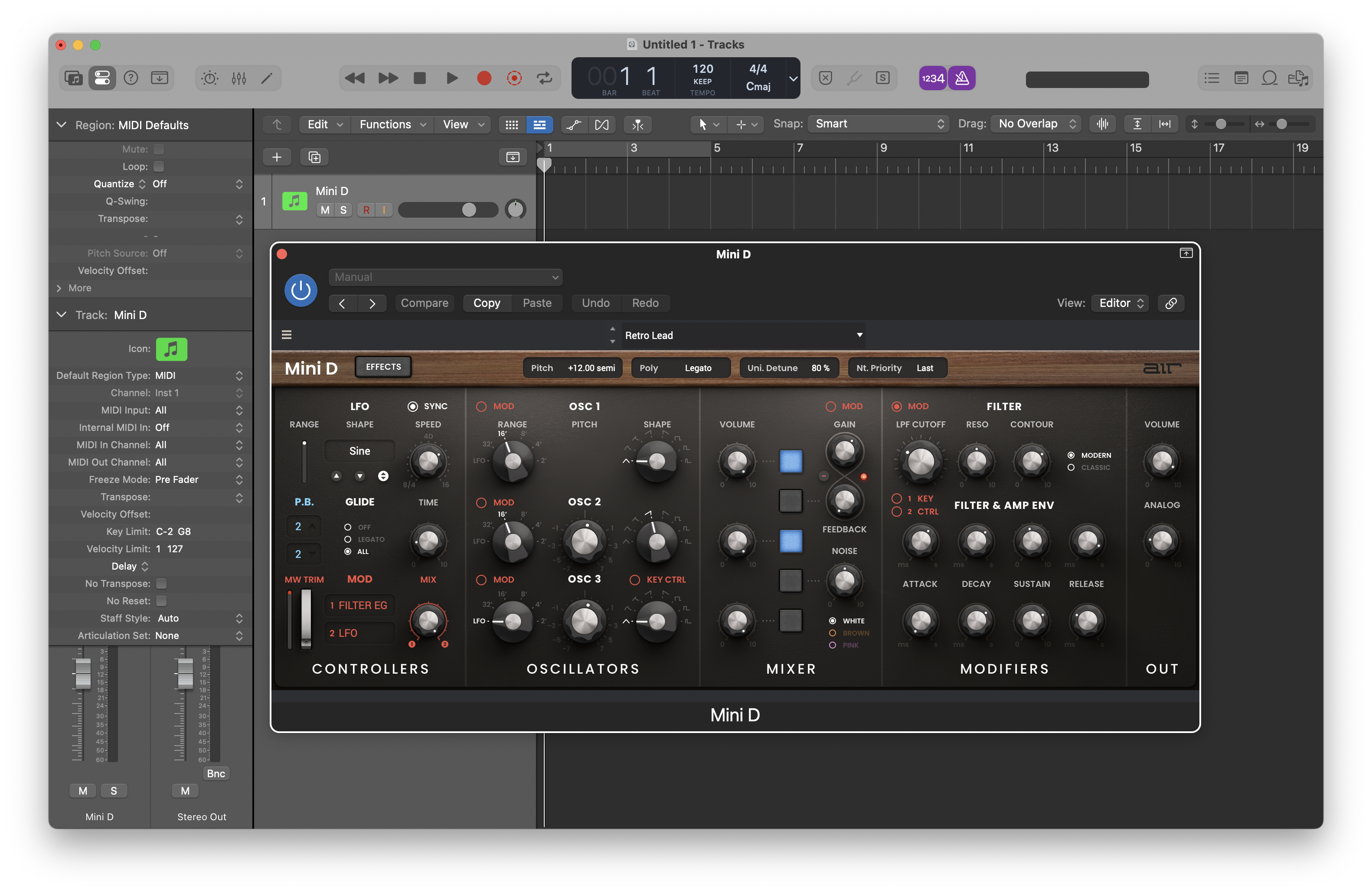Open the Library button in the control bar

coord(73,78)
